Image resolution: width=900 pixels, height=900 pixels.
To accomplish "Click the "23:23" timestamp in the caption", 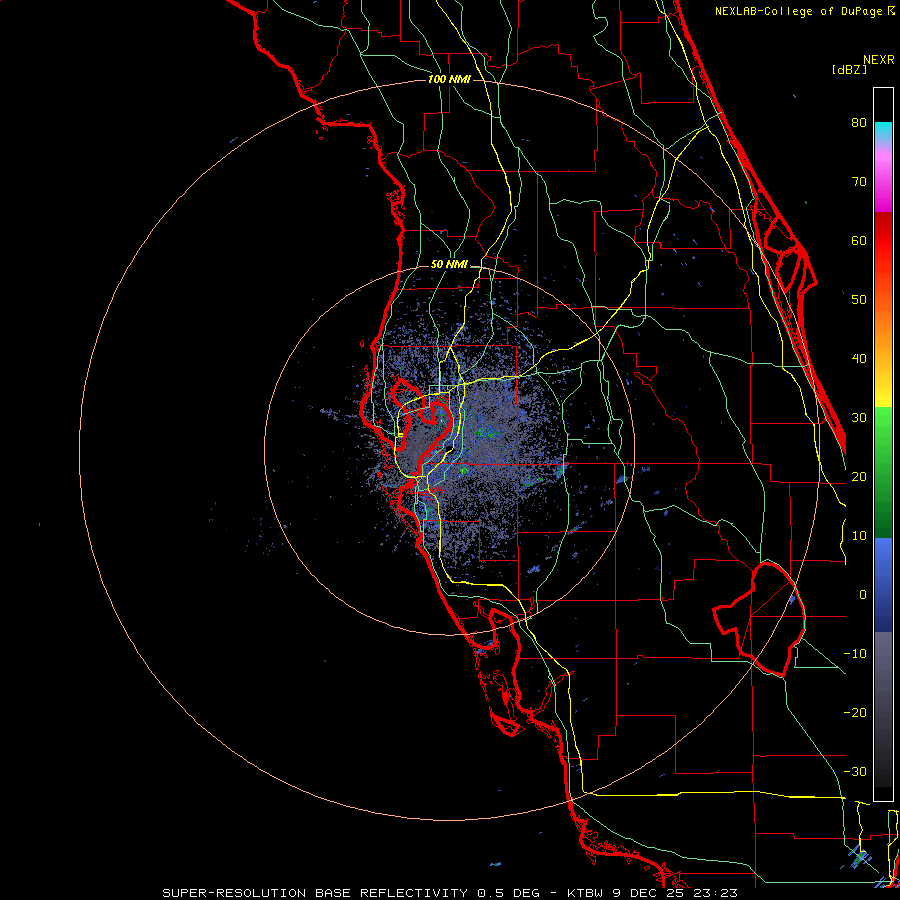I will pos(714,893).
